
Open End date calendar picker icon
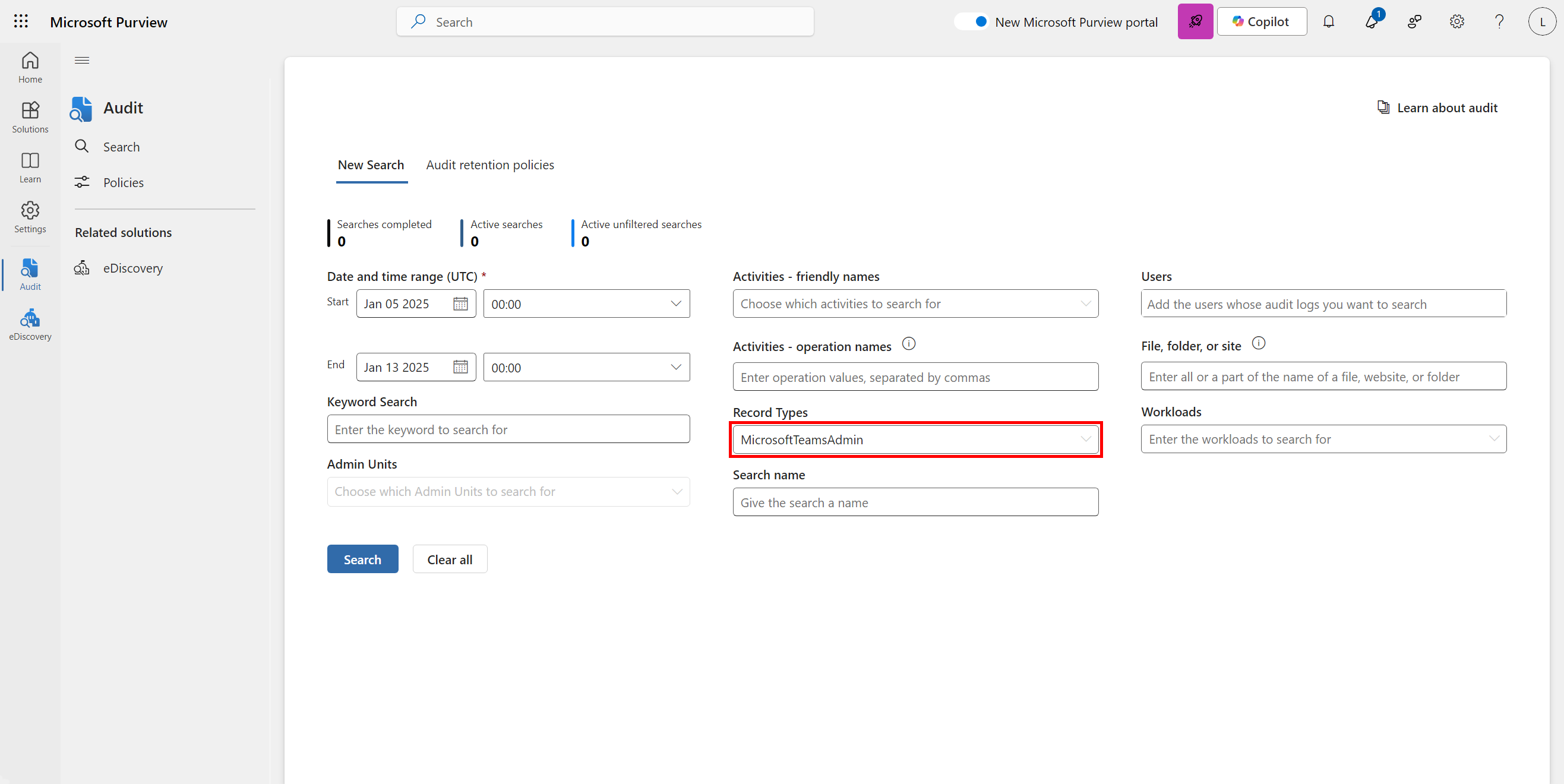[460, 367]
